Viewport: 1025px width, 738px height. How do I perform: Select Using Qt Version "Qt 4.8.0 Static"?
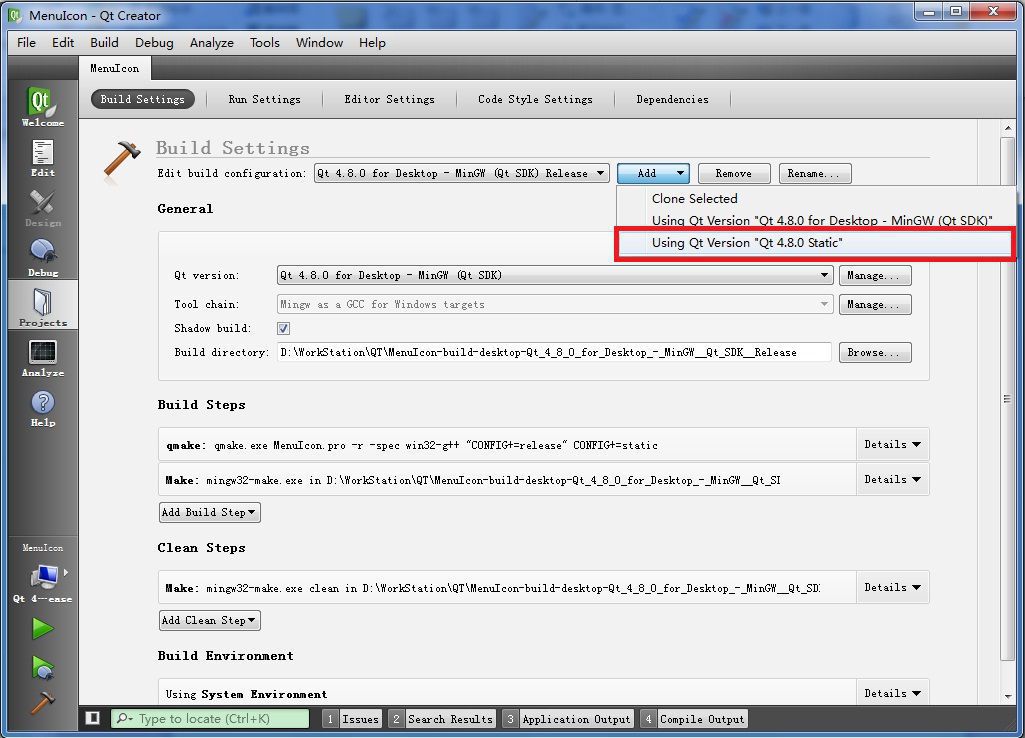tap(815, 243)
